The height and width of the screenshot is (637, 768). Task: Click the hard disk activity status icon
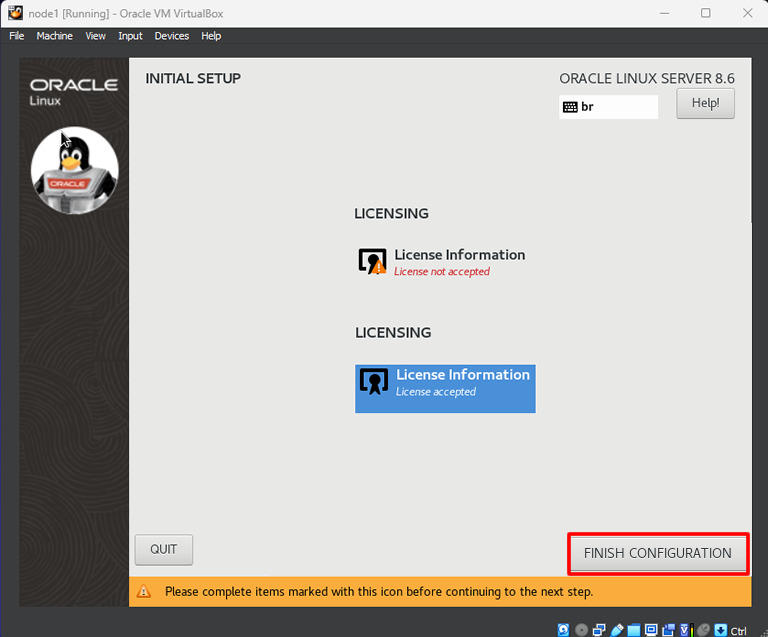point(563,630)
